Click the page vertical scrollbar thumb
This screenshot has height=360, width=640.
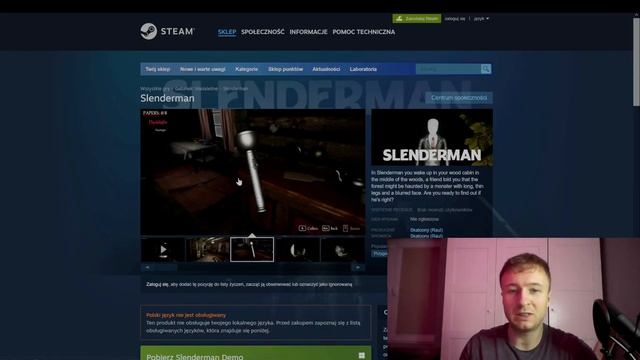click(636, 61)
